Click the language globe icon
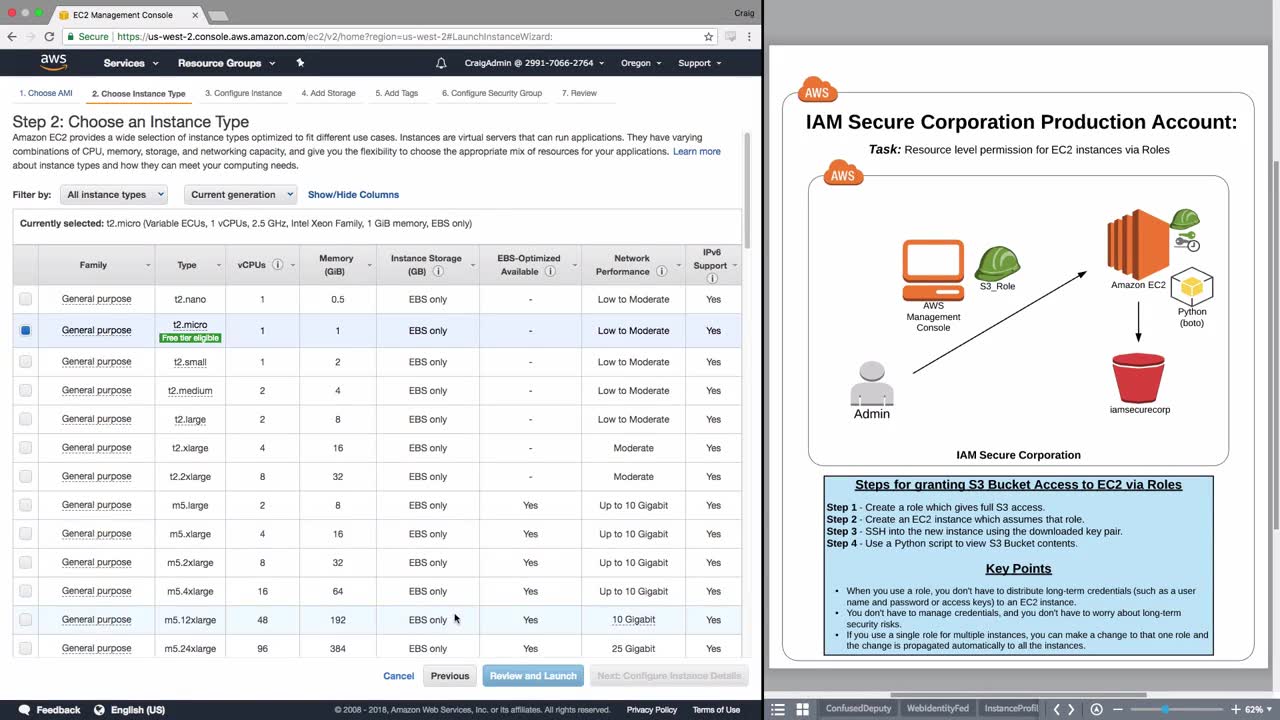 97,710
